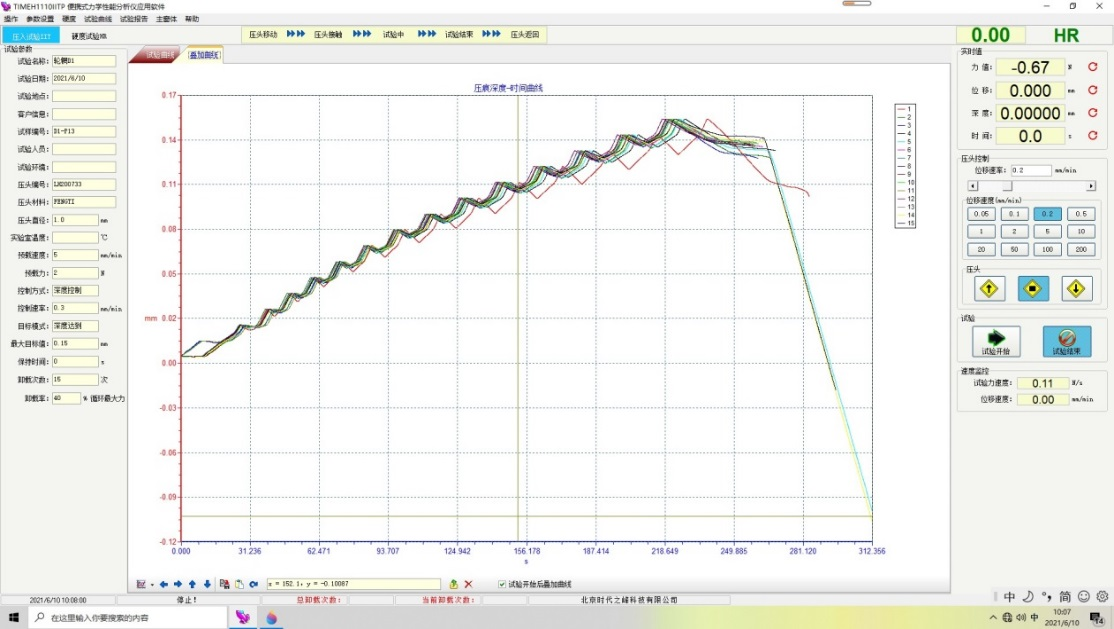Click the indenter move down arrow icon
The width and height of the screenshot is (1114, 629).
click(x=1076, y=289)
